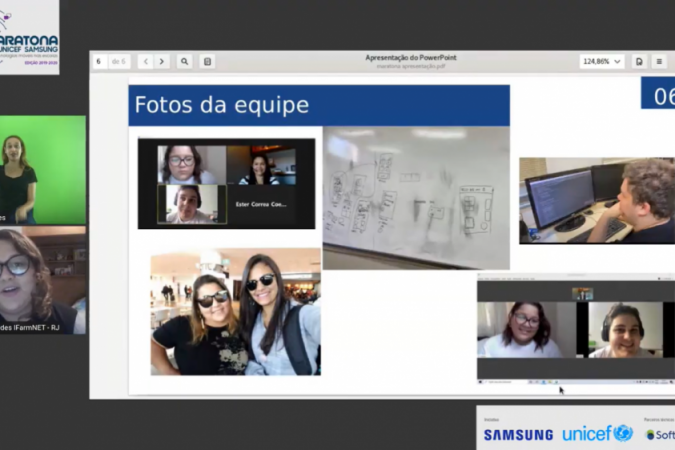Image resolution: width=675 pixels, height=450 pixels.
Task: Open the 124,86% zoom dropdown
Action: click(x=601, y=62)
